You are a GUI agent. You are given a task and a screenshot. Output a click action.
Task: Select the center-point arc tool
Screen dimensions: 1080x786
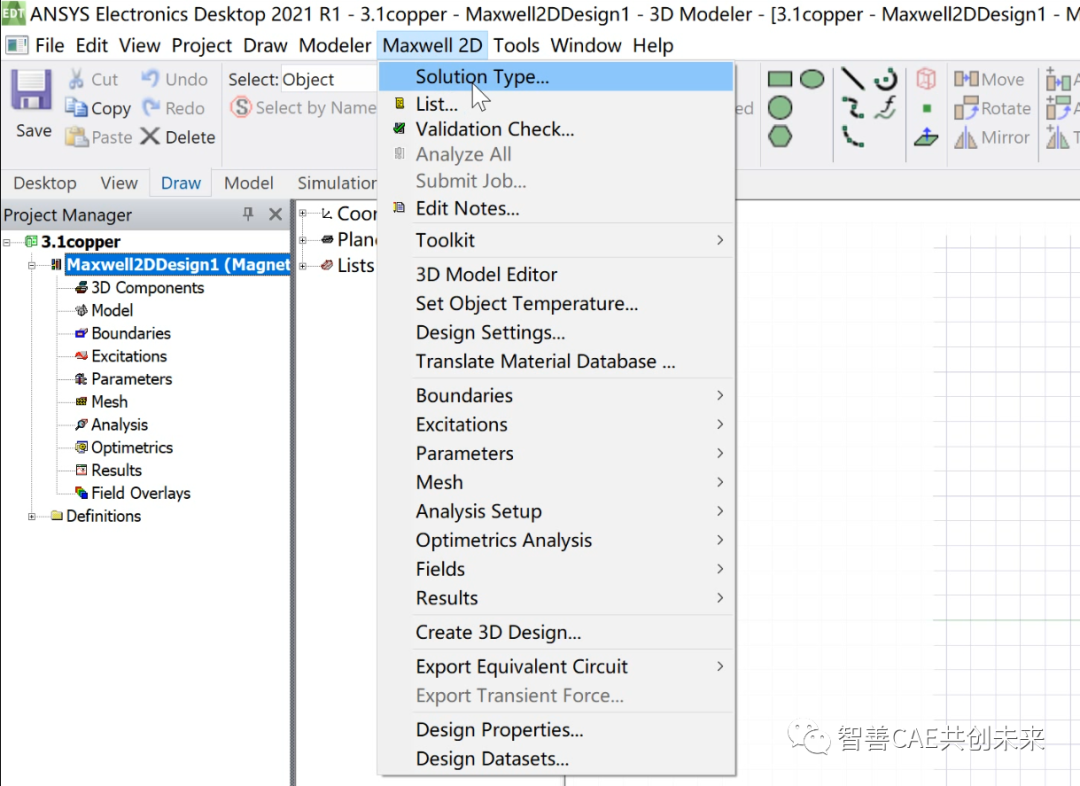pyautogui.click(x=886, y=79)
